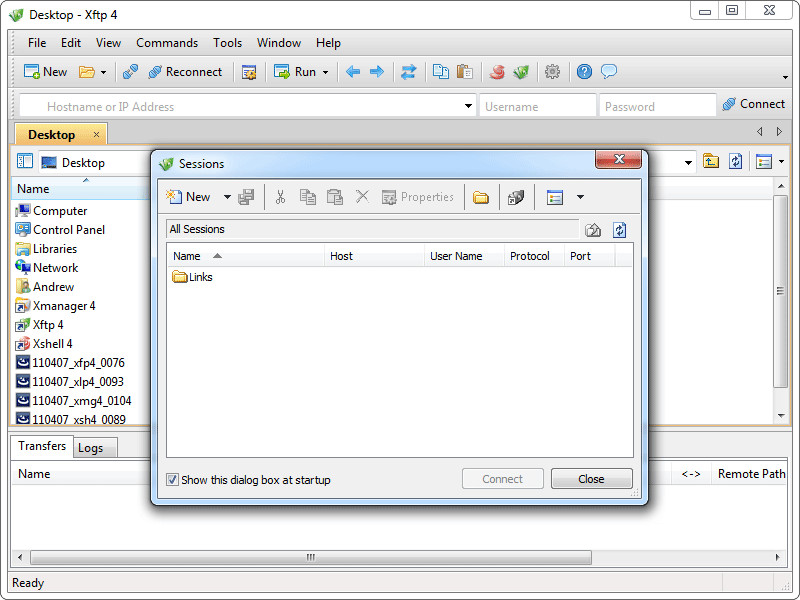This screenshot has height=600, width=800.
Task: Open the Tools menu
Action: click(x=228, y=43)
